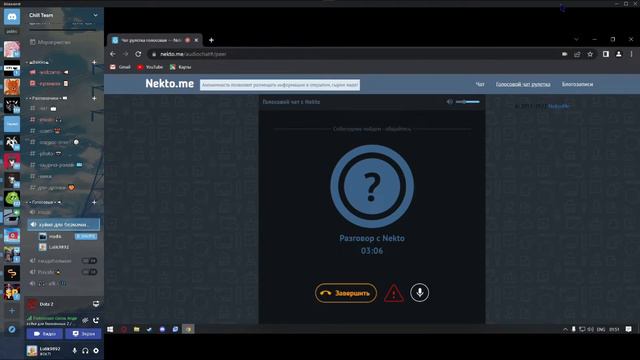Mute the Nekto call microphone button
The width and height of the screenshot is (640, 360).
[419, 293]
